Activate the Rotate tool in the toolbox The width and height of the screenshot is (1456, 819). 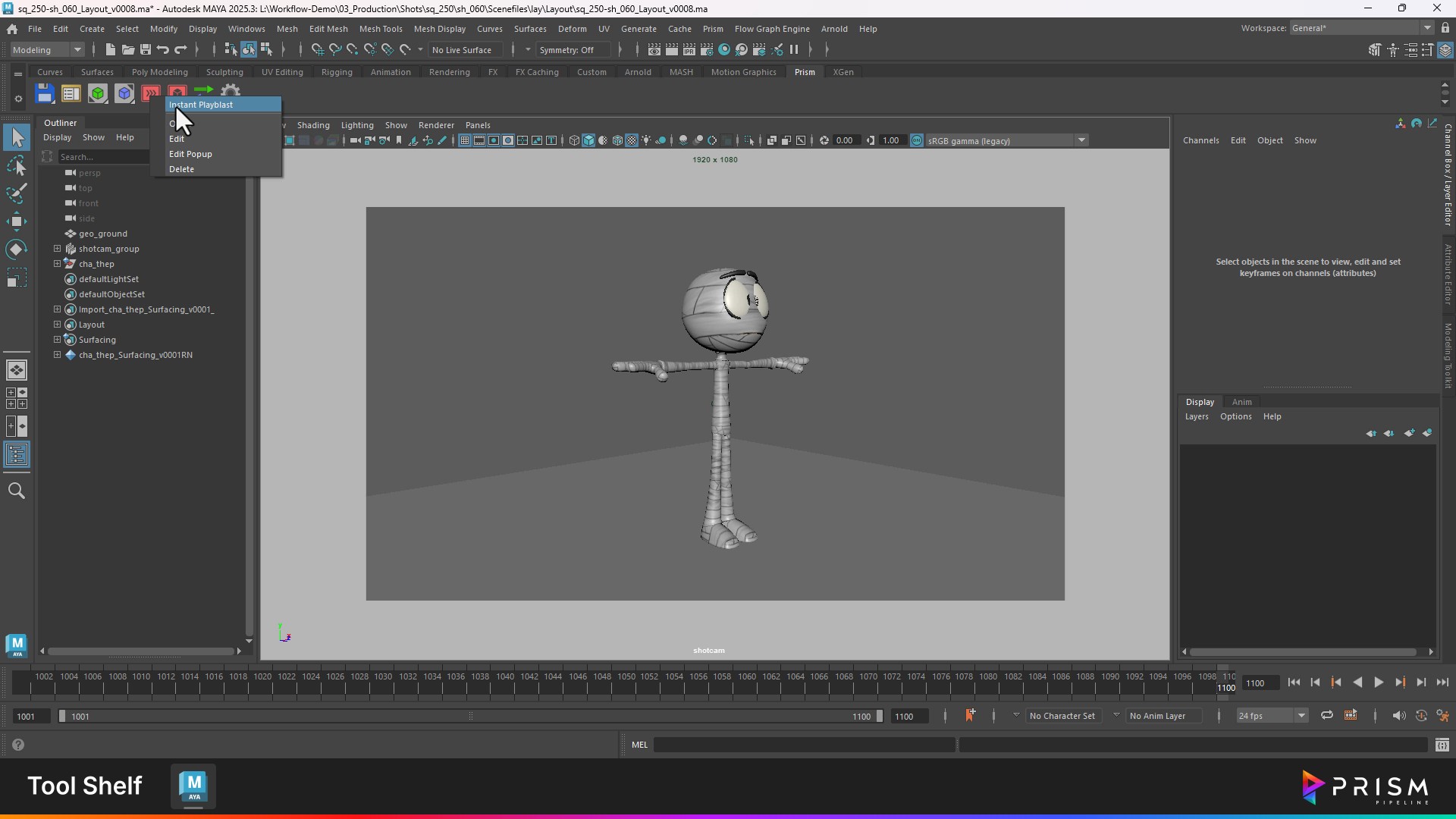[x=16, y=249]
